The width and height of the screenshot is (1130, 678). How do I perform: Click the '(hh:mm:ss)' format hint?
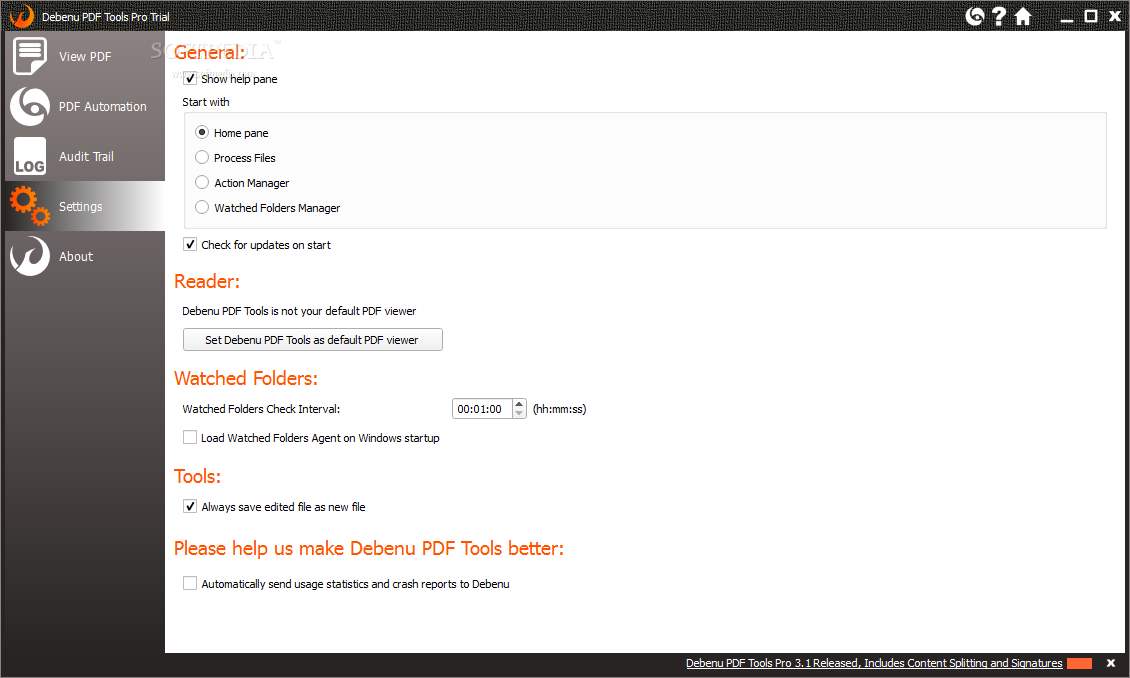(559, 409)
